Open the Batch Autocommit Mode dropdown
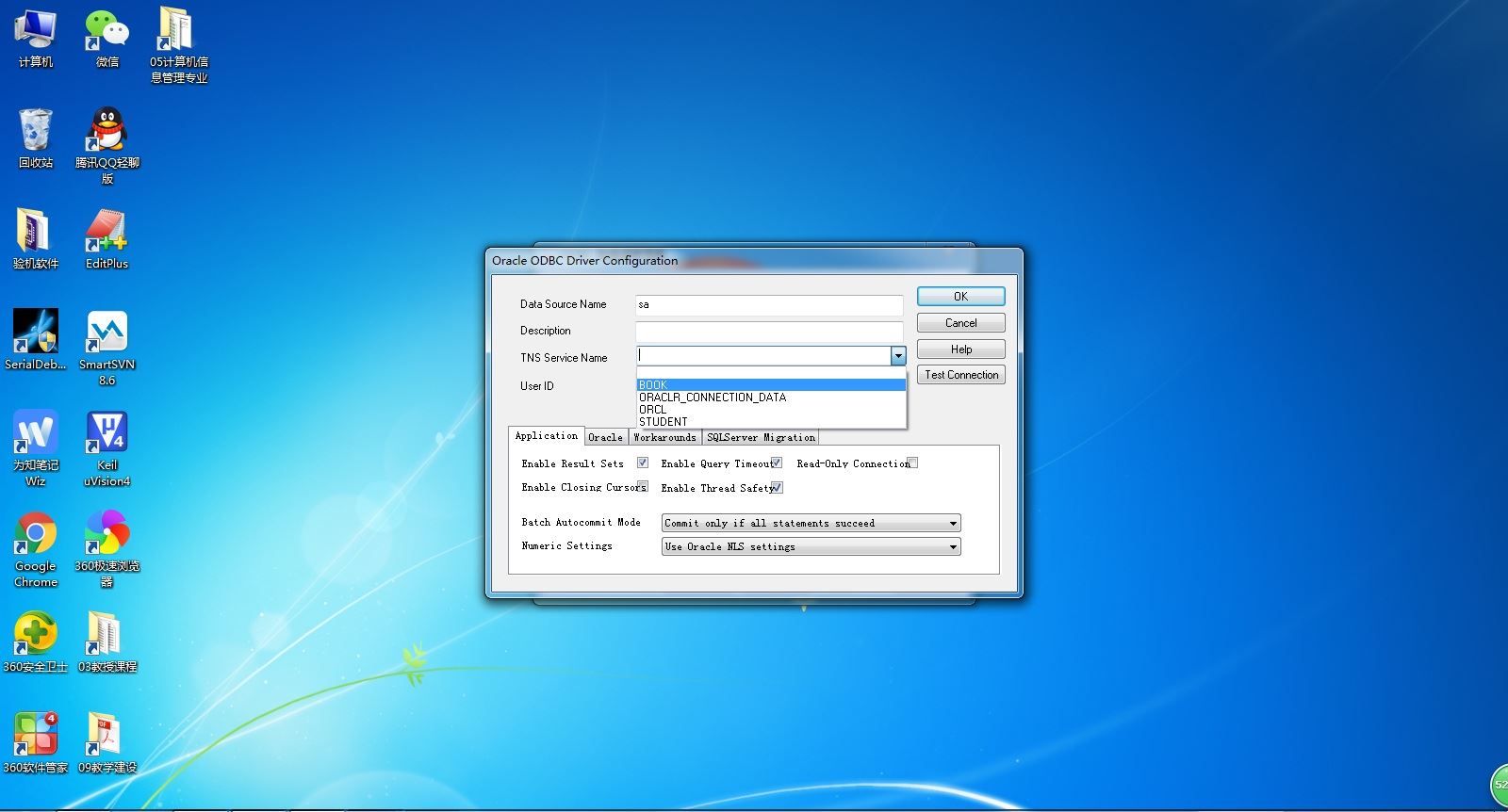This screenshot has width=1508, height=812. [811, 523]
